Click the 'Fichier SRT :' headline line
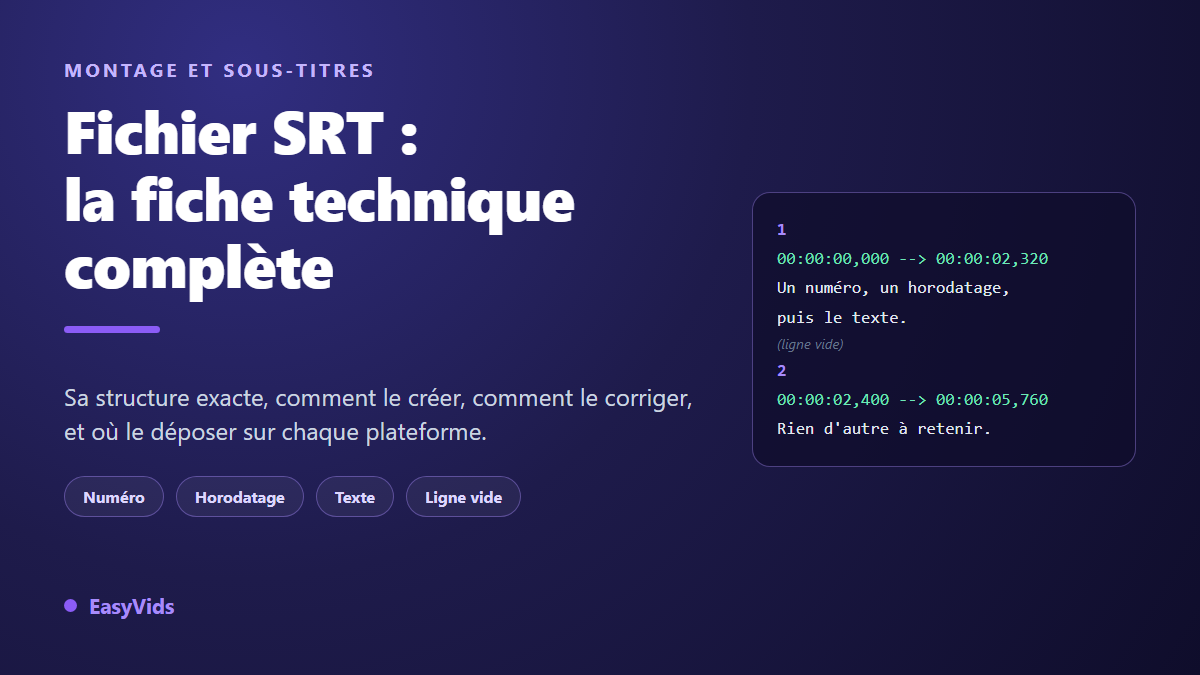 [x=240, y=132]
